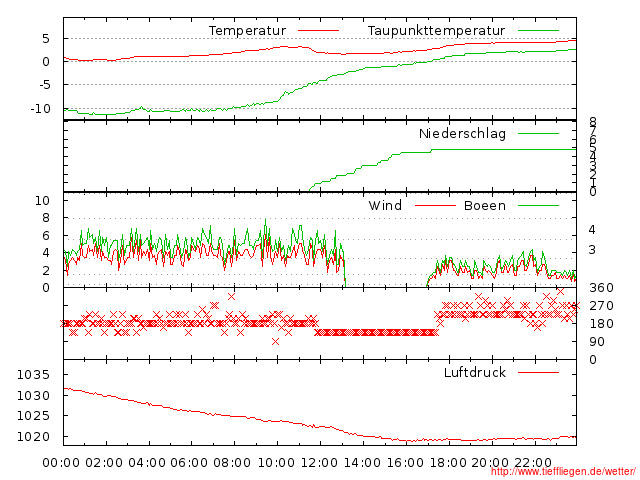Image resolution: width=640 pixels, height=480 pixels.
Task: Click the 12:00 time axis label
Action: click(x=319, y=463)
